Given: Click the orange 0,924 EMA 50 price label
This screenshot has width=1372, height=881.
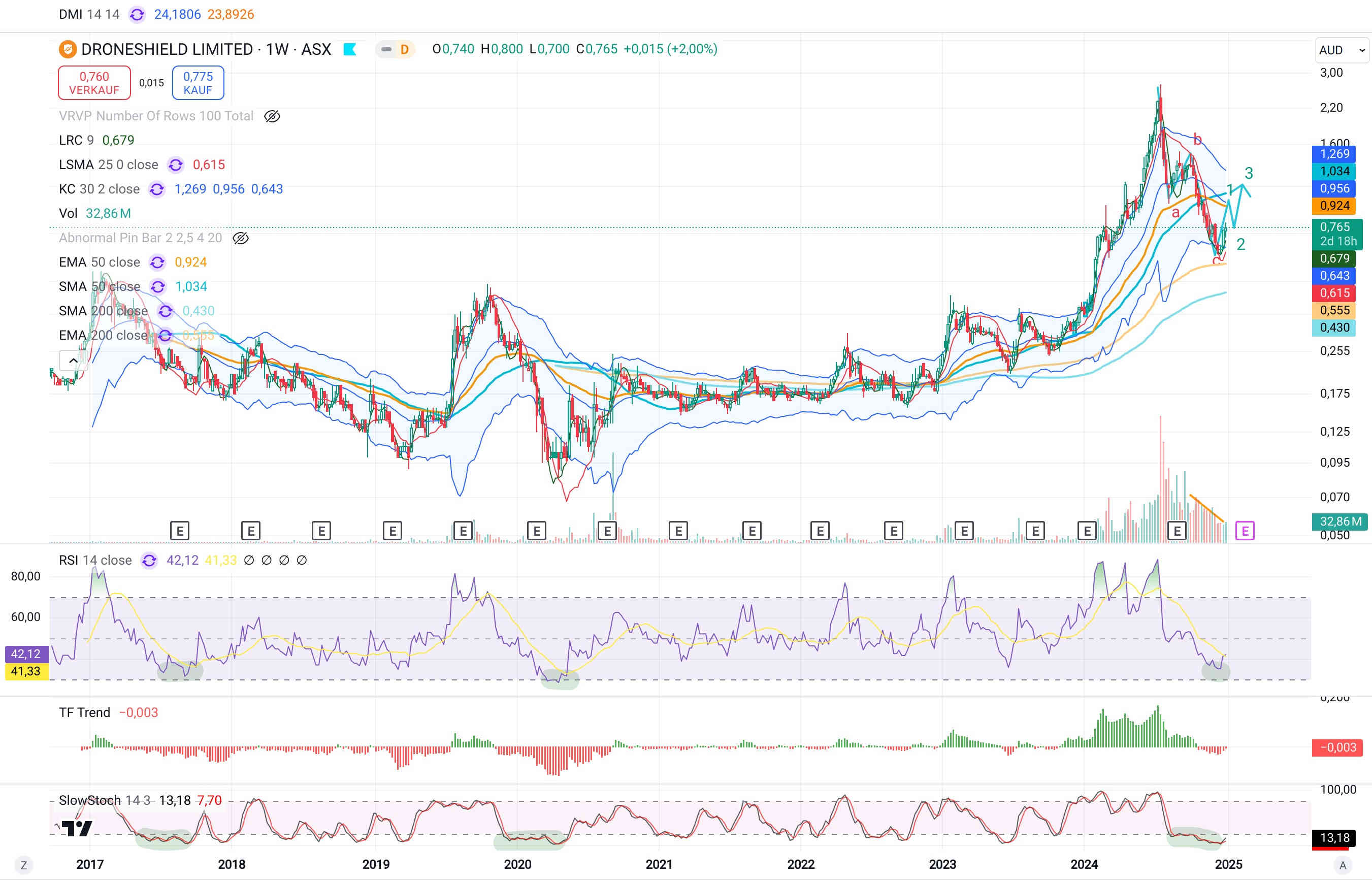Looking at the screenshot, I should coord(1334,205).
